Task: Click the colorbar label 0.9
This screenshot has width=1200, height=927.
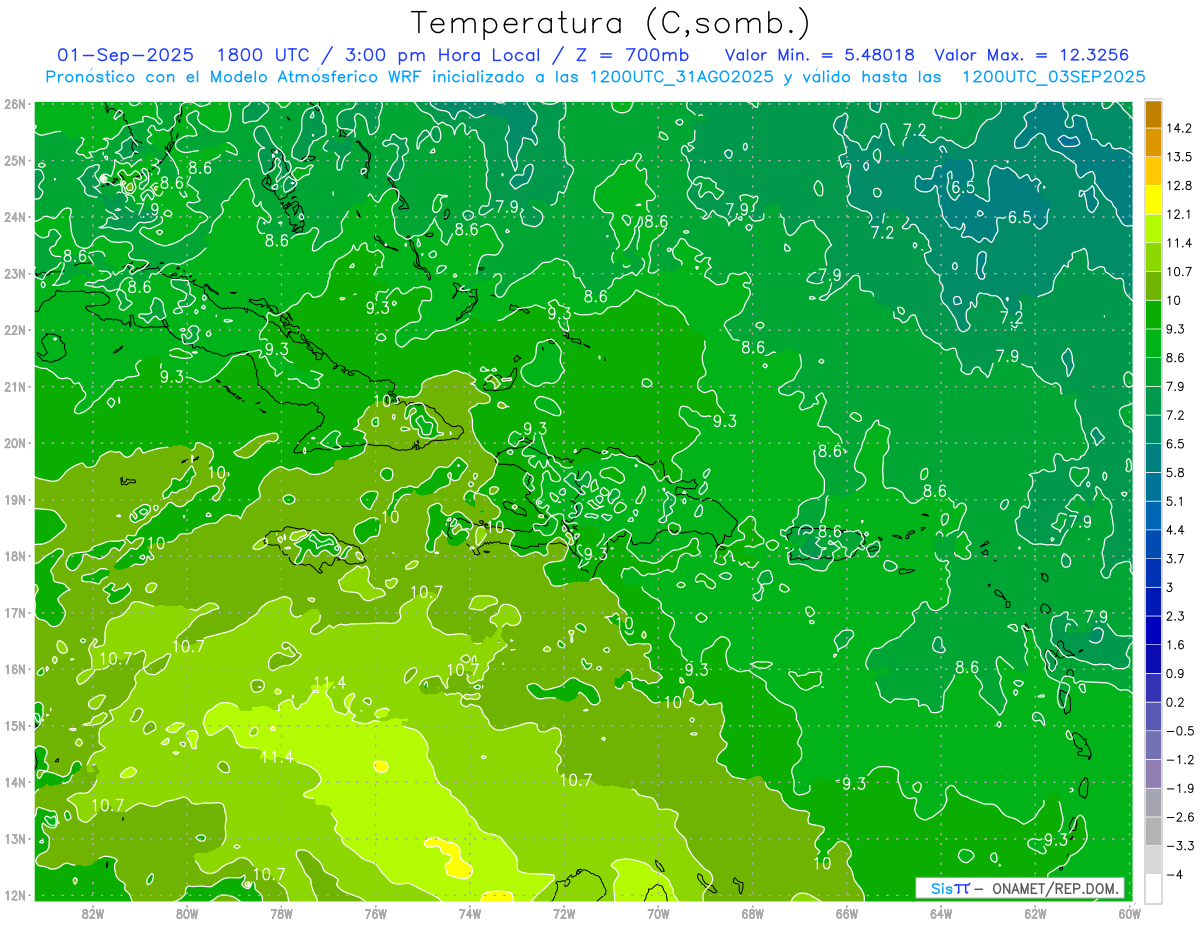Action: coord(1176,673)
